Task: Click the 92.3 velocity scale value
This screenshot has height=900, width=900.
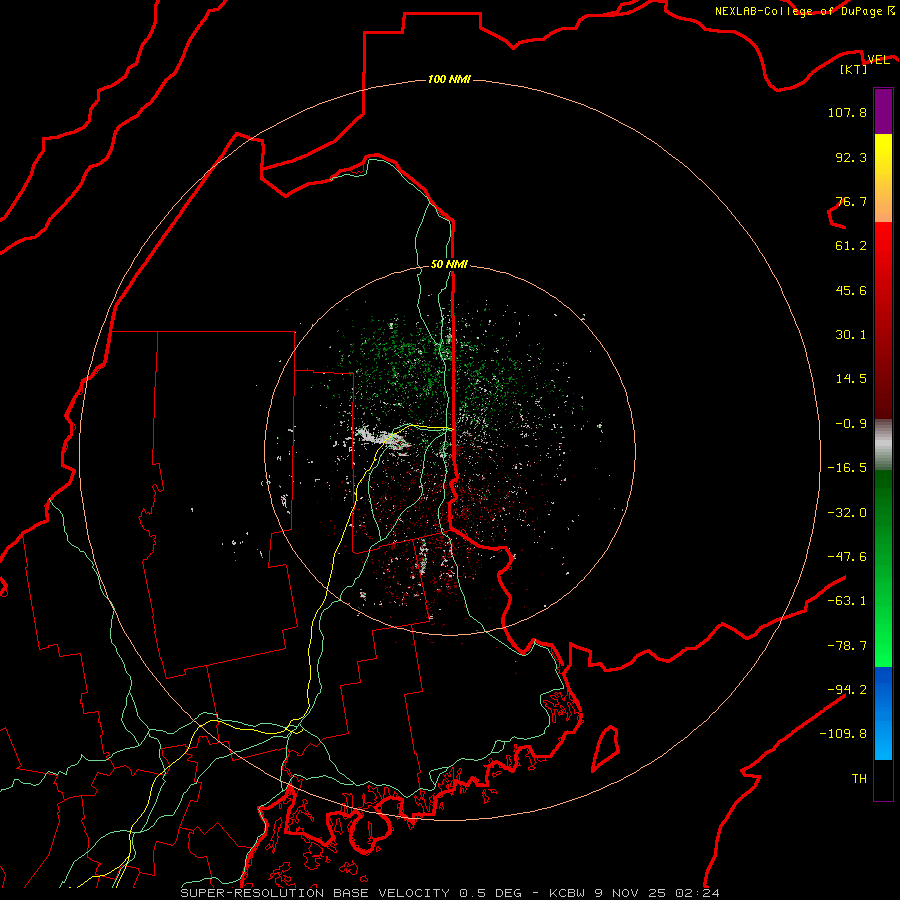Action: (x=851, y=157)
